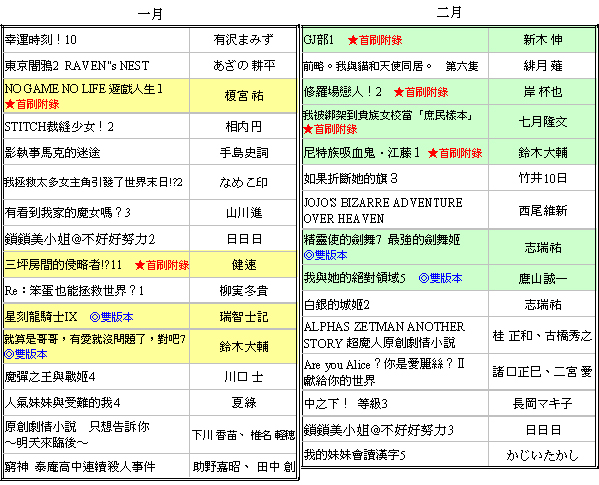
Task: Select authors 桂 正和、古橋秀之
Action: pyautogui.click(x=542, y=335)
